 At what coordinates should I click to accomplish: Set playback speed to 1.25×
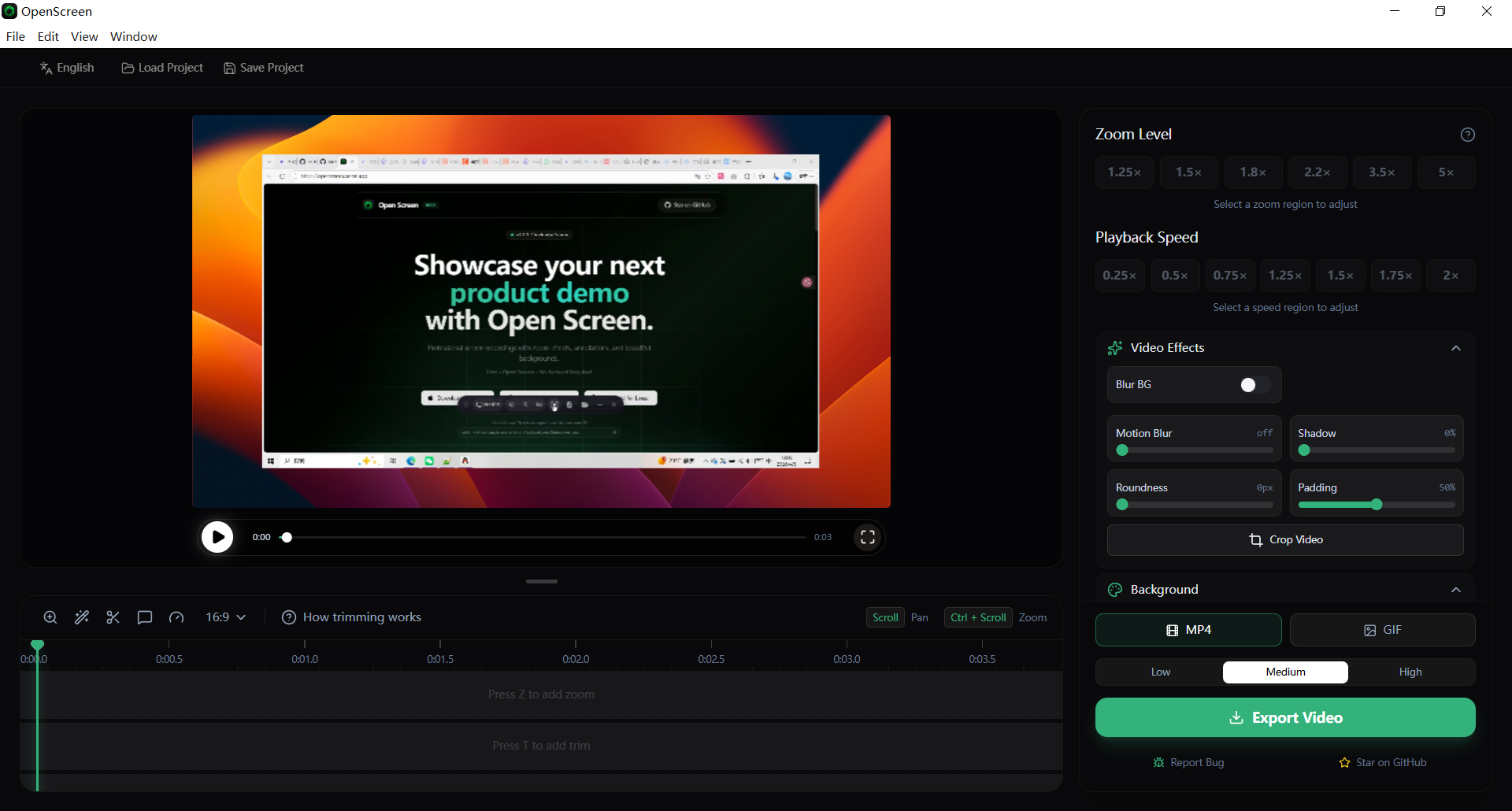[x=1285, y=276]
